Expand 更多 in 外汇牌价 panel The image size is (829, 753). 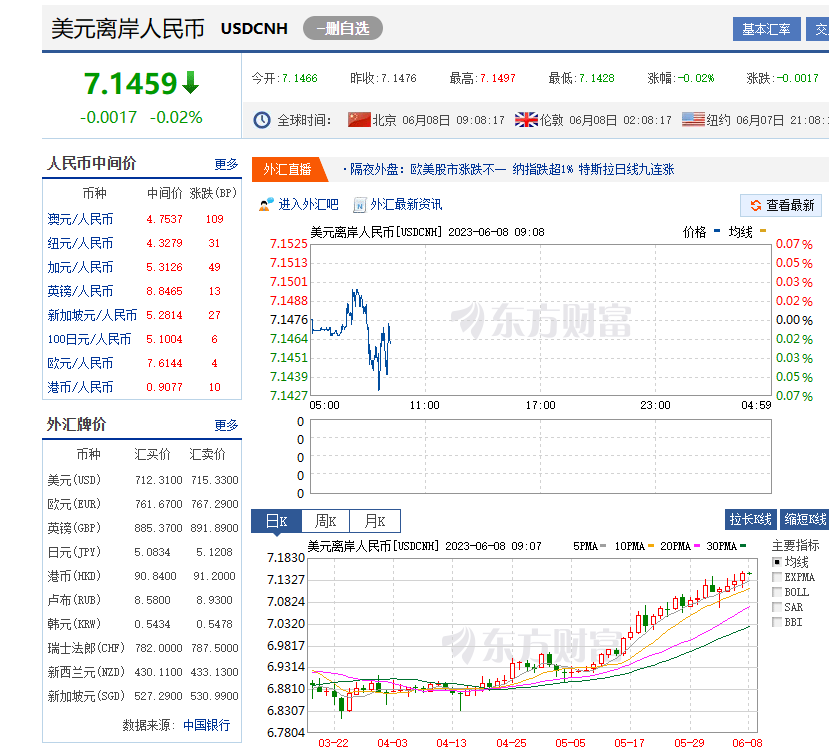[226, 425]
